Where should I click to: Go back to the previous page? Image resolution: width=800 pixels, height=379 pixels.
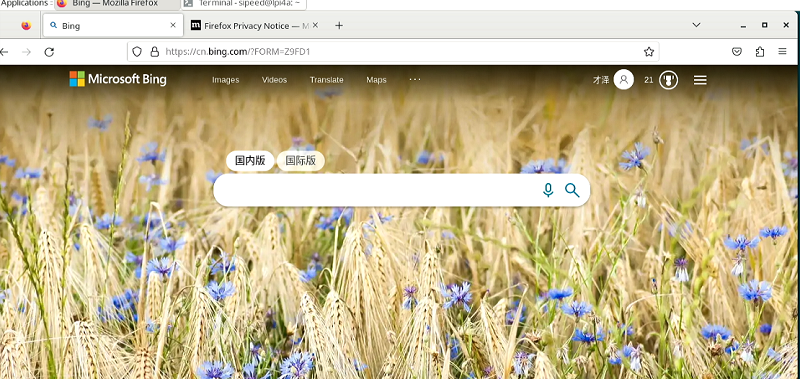[4, 52]
